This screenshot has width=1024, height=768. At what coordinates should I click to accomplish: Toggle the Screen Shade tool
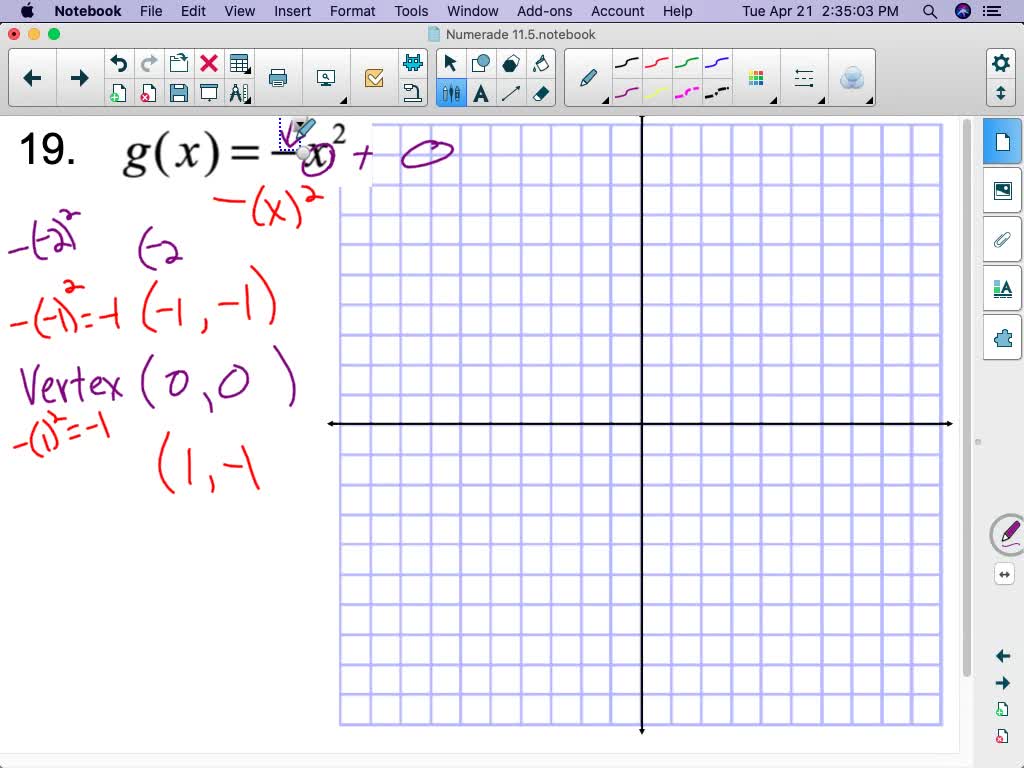(x=208, y=92)
